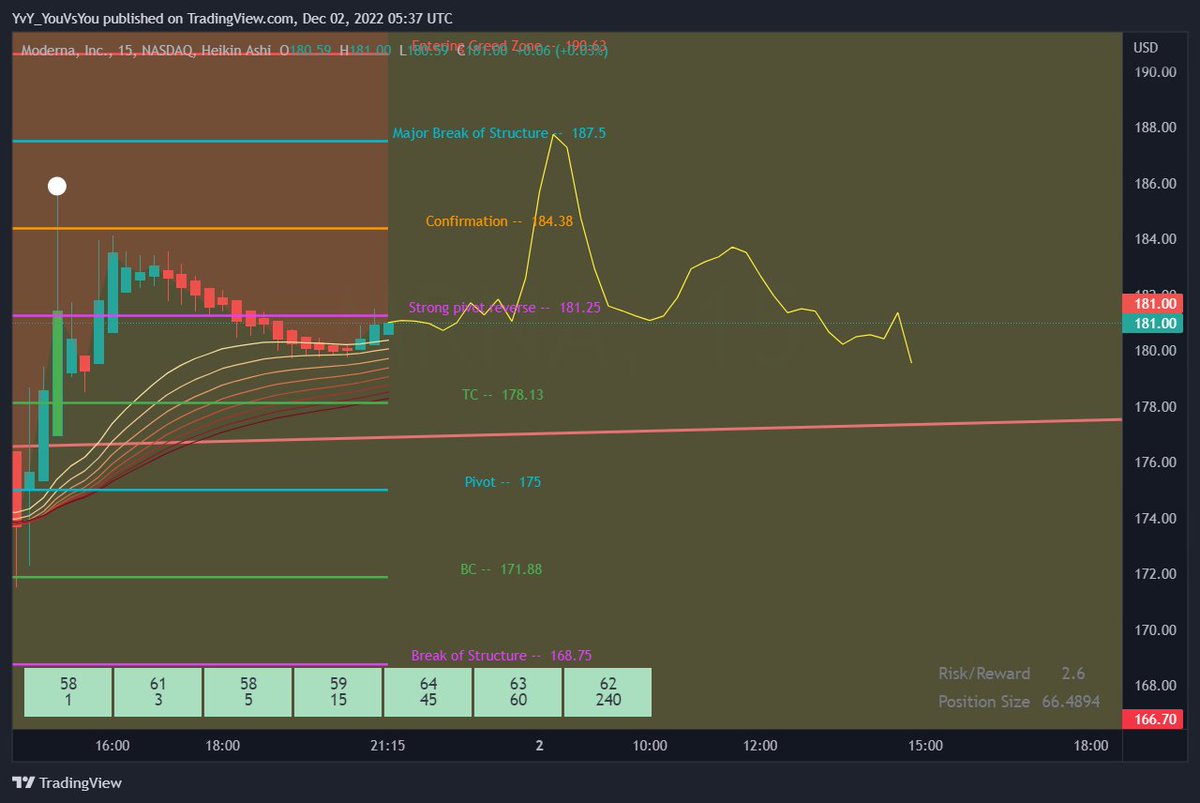
Task: Click the 'TC -- 178.13' label
Action: (x=502, y=395)
